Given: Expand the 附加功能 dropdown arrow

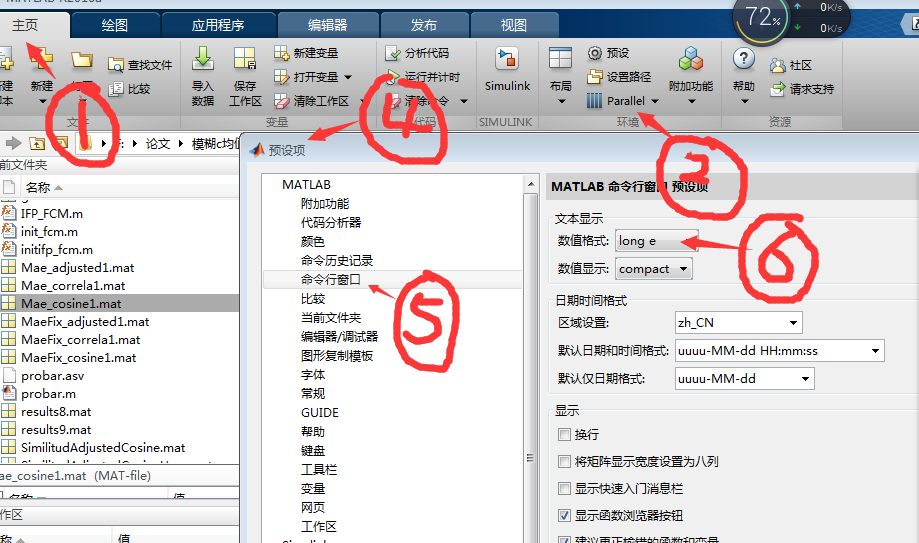Looking at the screenshot, I should 692,101.
